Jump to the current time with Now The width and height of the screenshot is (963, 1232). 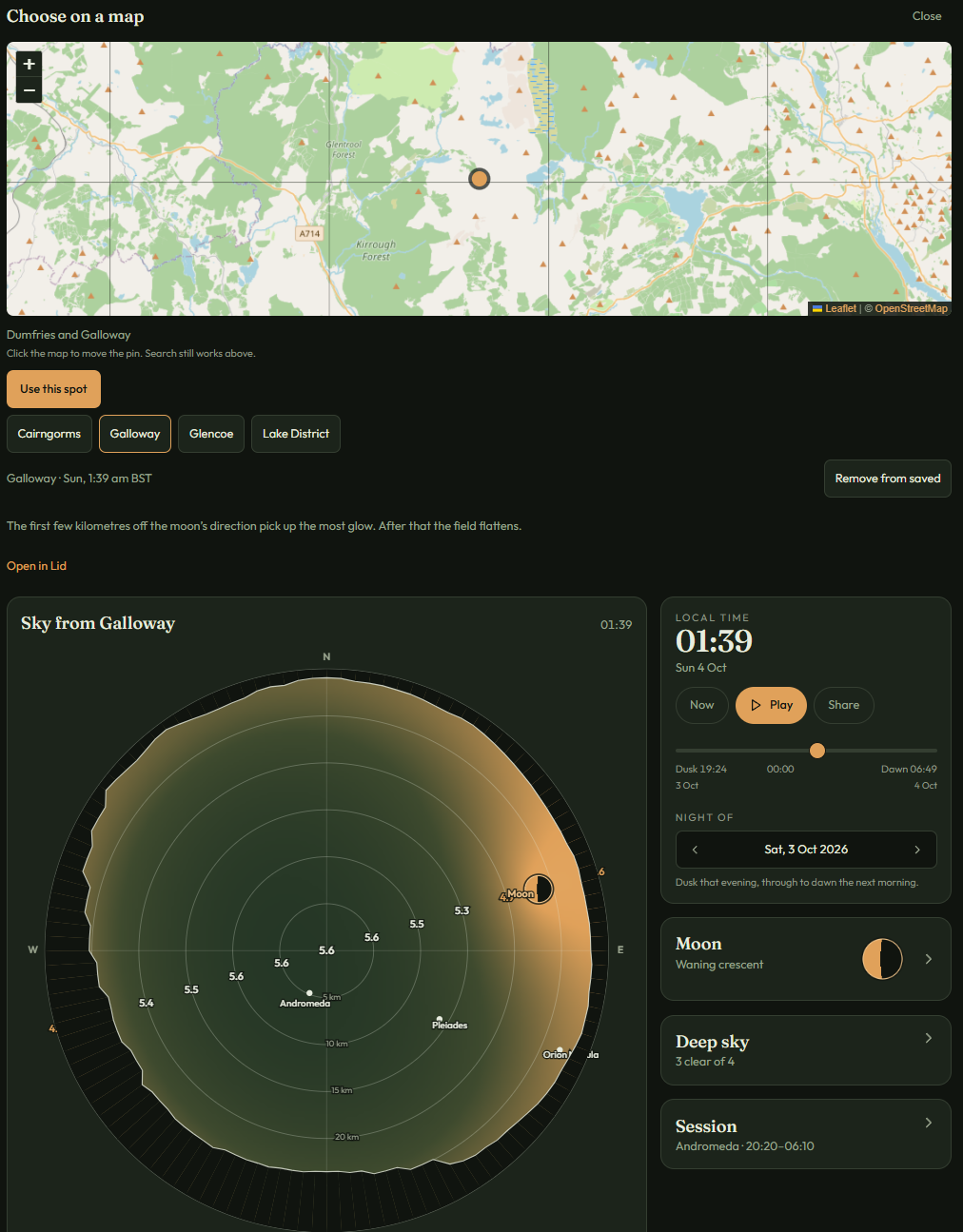(702, 705)
